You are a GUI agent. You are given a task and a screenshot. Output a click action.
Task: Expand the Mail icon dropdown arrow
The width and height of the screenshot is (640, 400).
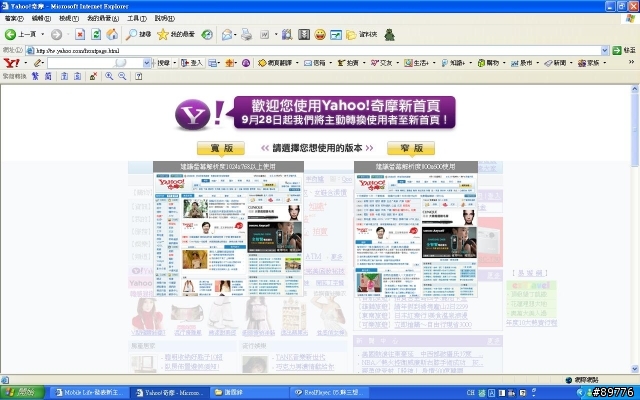[x=236, y=35]
